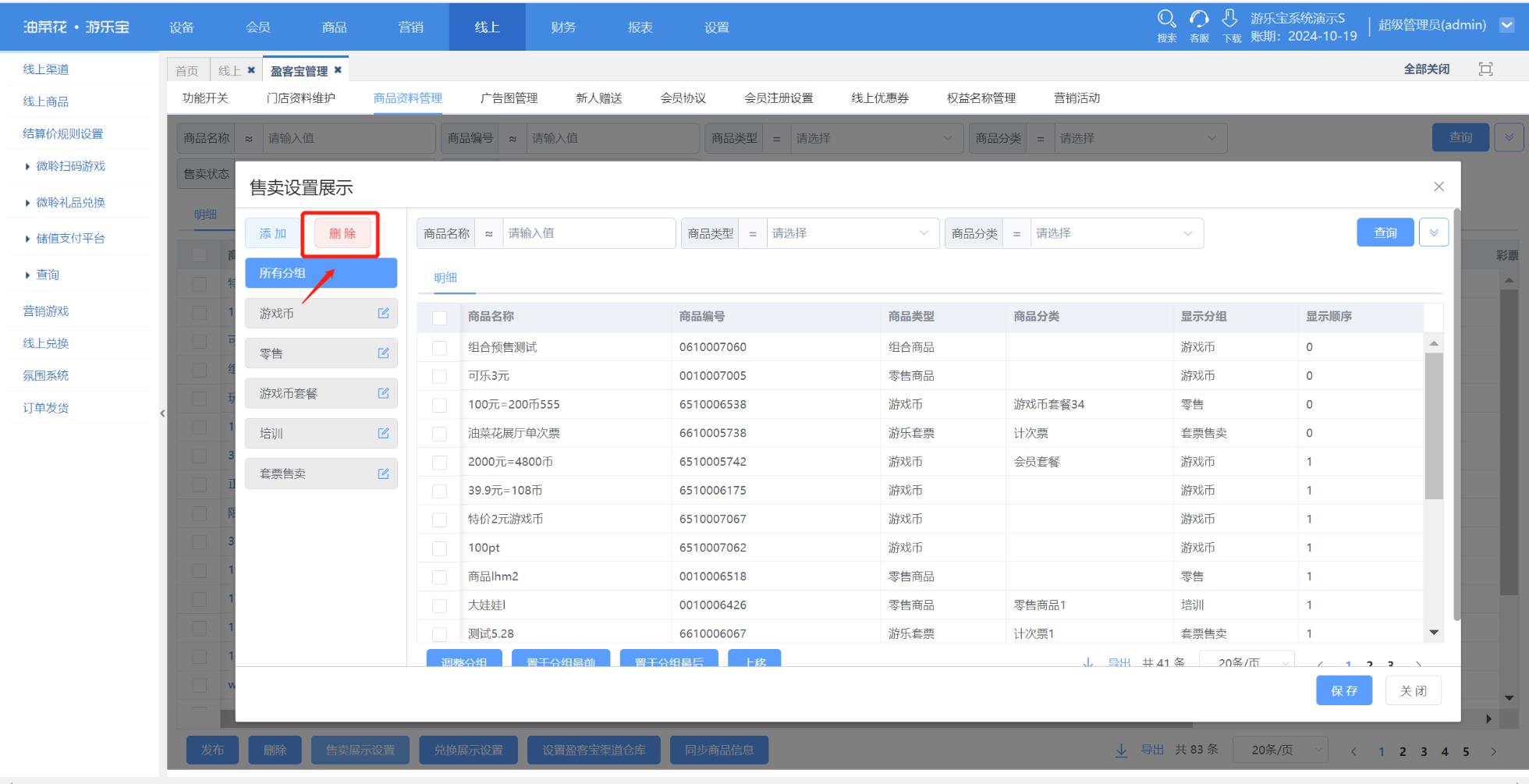
Task: Go to page 3 in background pager
Action: pyautogui.click(x=1424, y=752)
